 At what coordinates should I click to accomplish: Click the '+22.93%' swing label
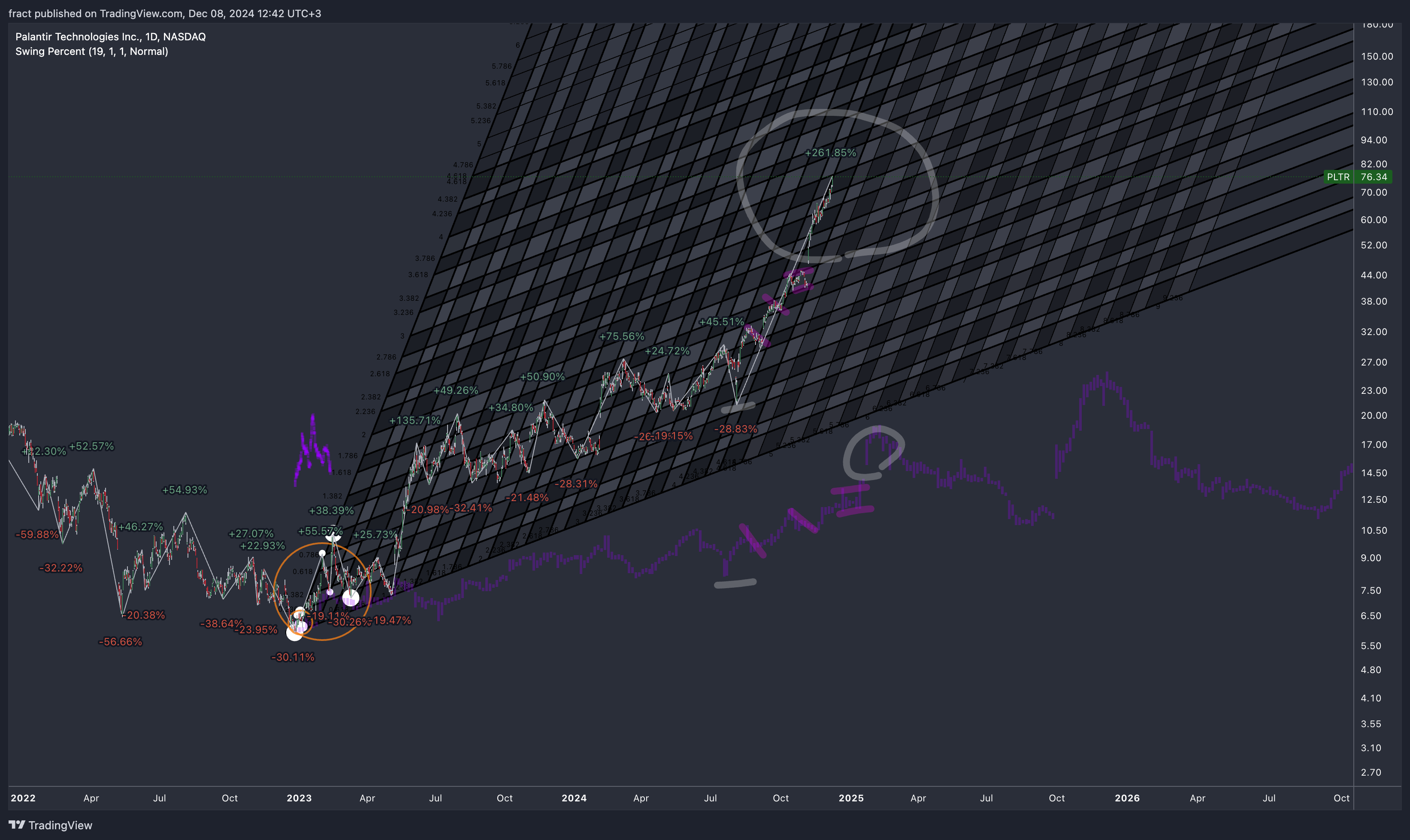coord(262,546)
